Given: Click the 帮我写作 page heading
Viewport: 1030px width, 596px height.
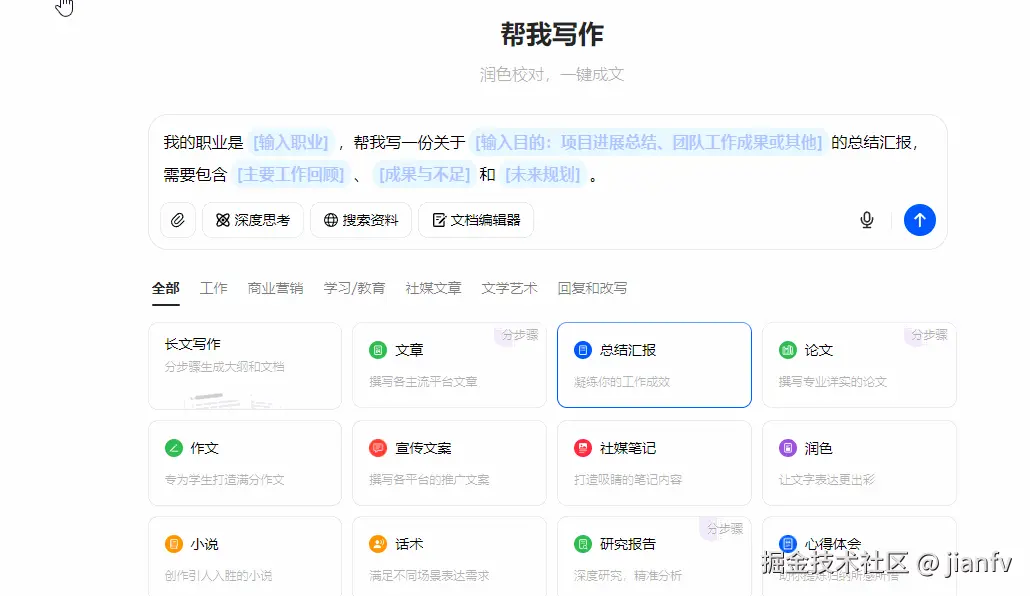Looking at the screenshot, I should (x=552, y=34).
